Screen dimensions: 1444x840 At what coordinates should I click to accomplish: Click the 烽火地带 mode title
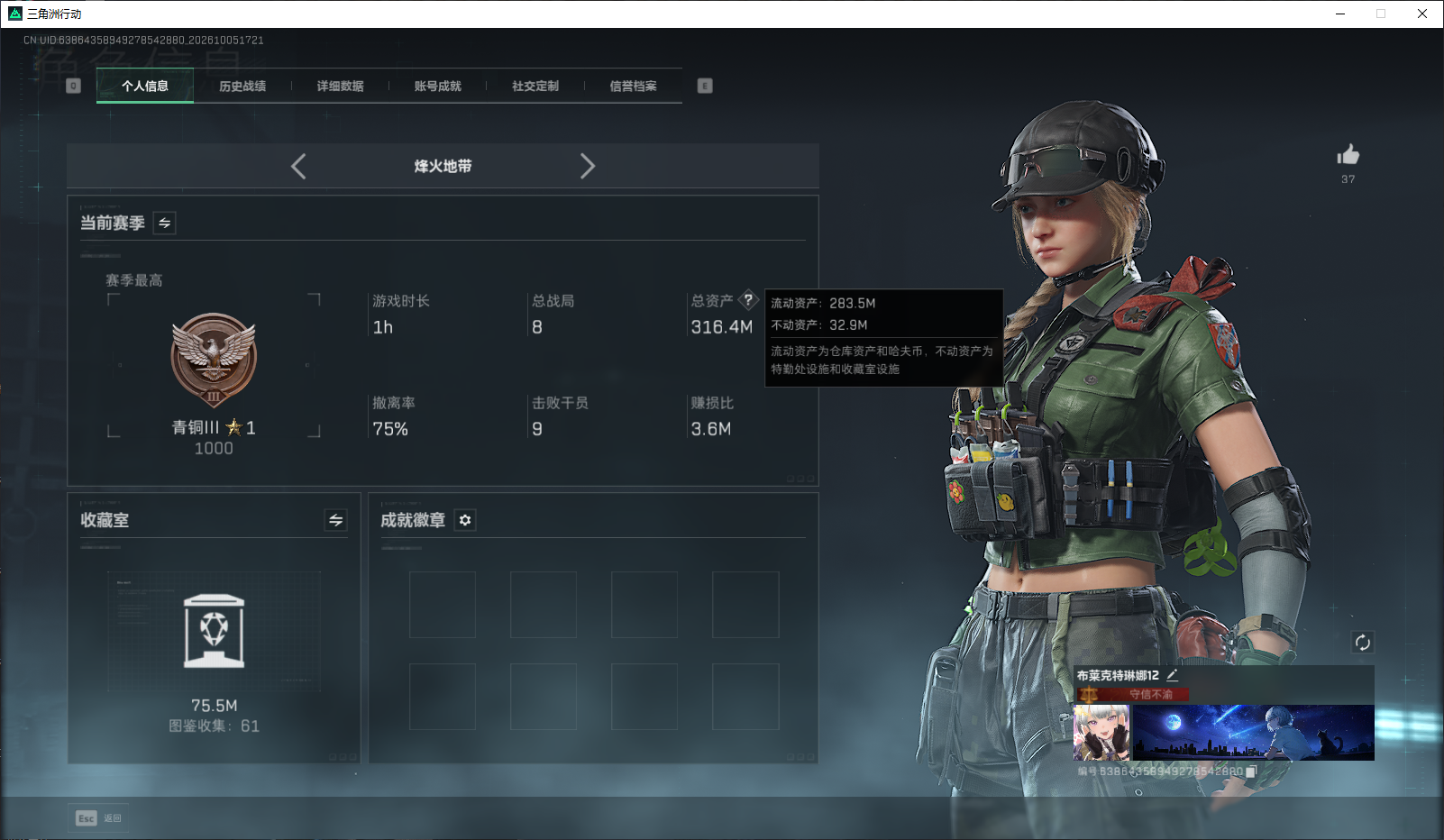pyautogui.click(x=443, y=166)
